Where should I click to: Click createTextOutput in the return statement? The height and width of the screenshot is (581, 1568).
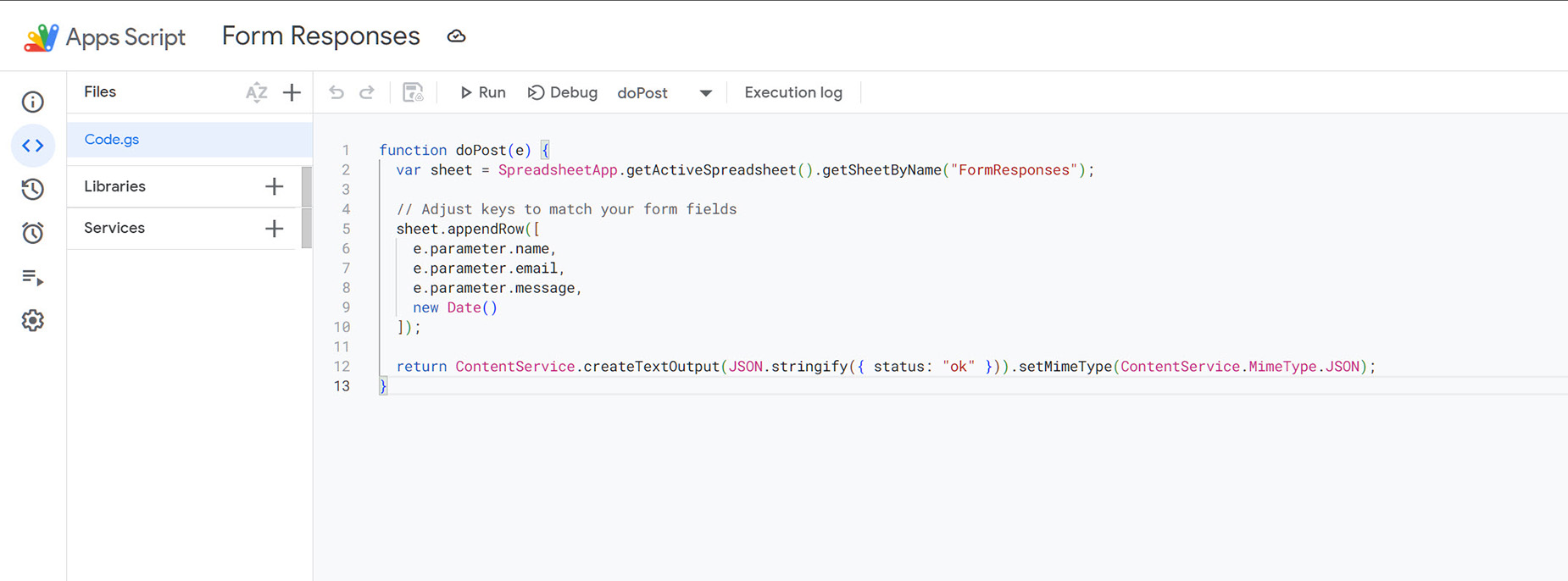pyautogui.click(x=651, y=367)
